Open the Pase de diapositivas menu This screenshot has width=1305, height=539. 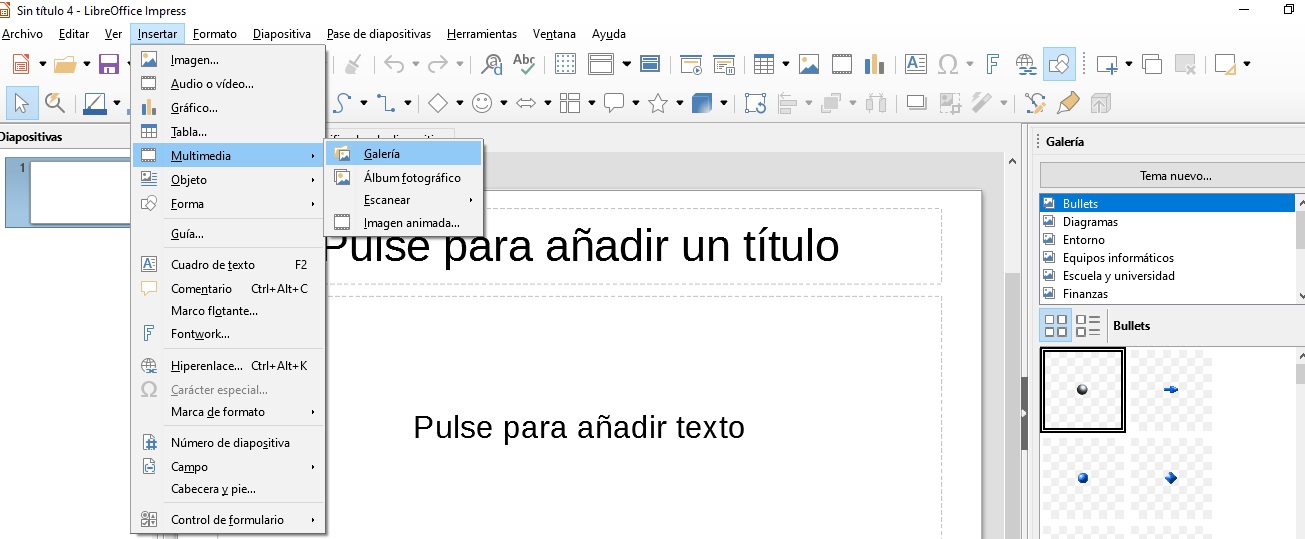pyautogui.click(x=379, y=34)
